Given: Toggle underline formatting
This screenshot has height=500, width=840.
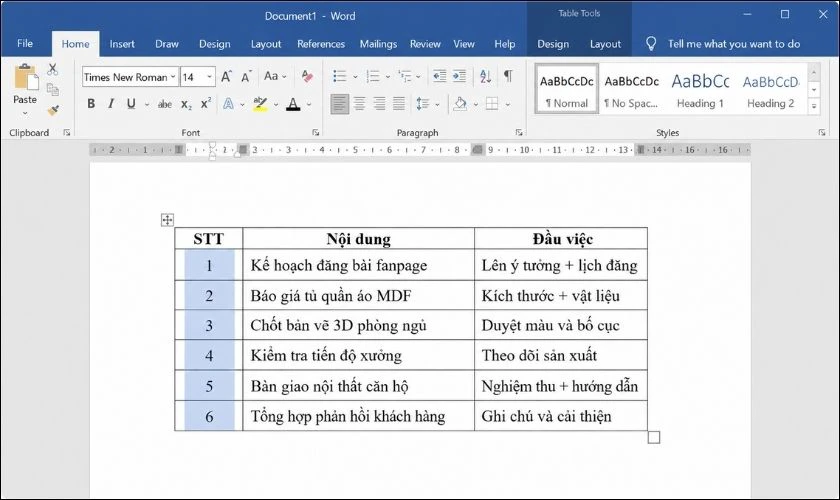Looking at the screenshot, I should (131, 104).
